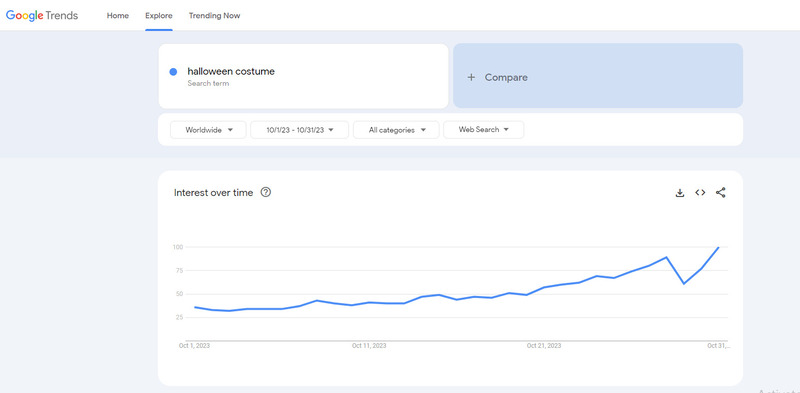The height and width of the screenshot is (393, 800).
Task: Open the embed code icon
Action: (x=700, y=193)
